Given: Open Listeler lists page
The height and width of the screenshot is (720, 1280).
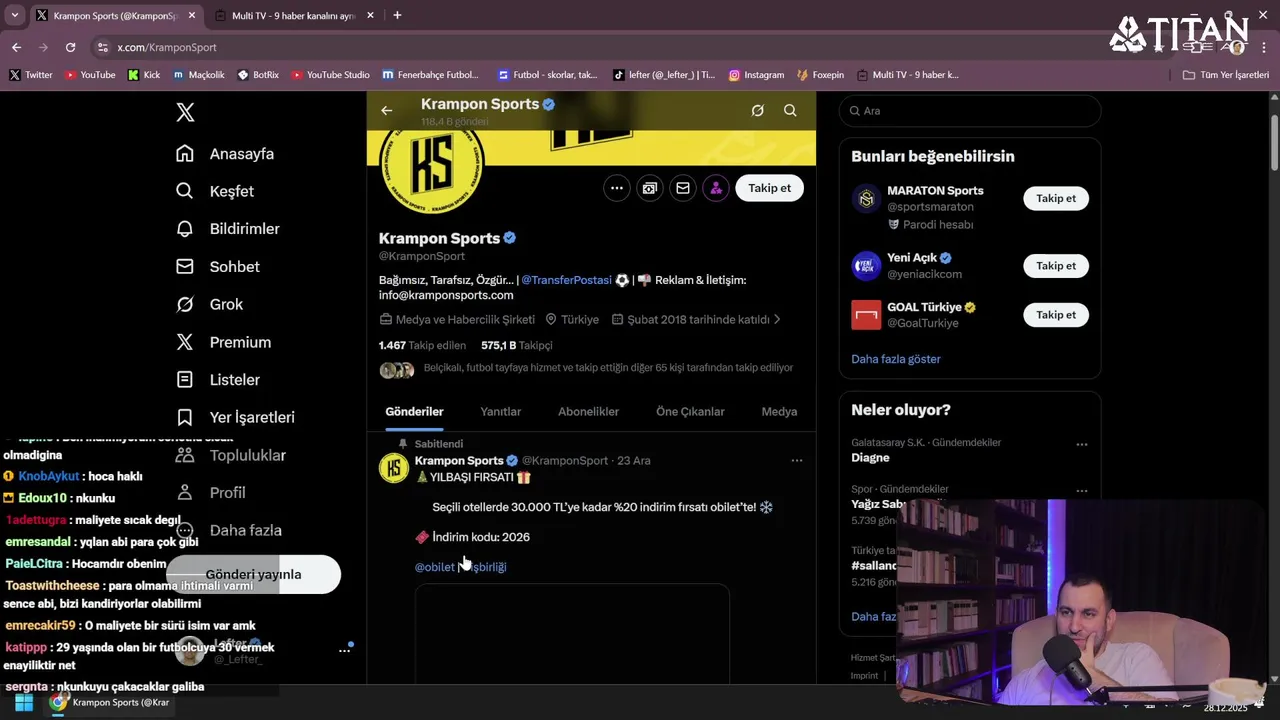Looking at the screenshot, I should pyautogui.click(x=218, y=380).
